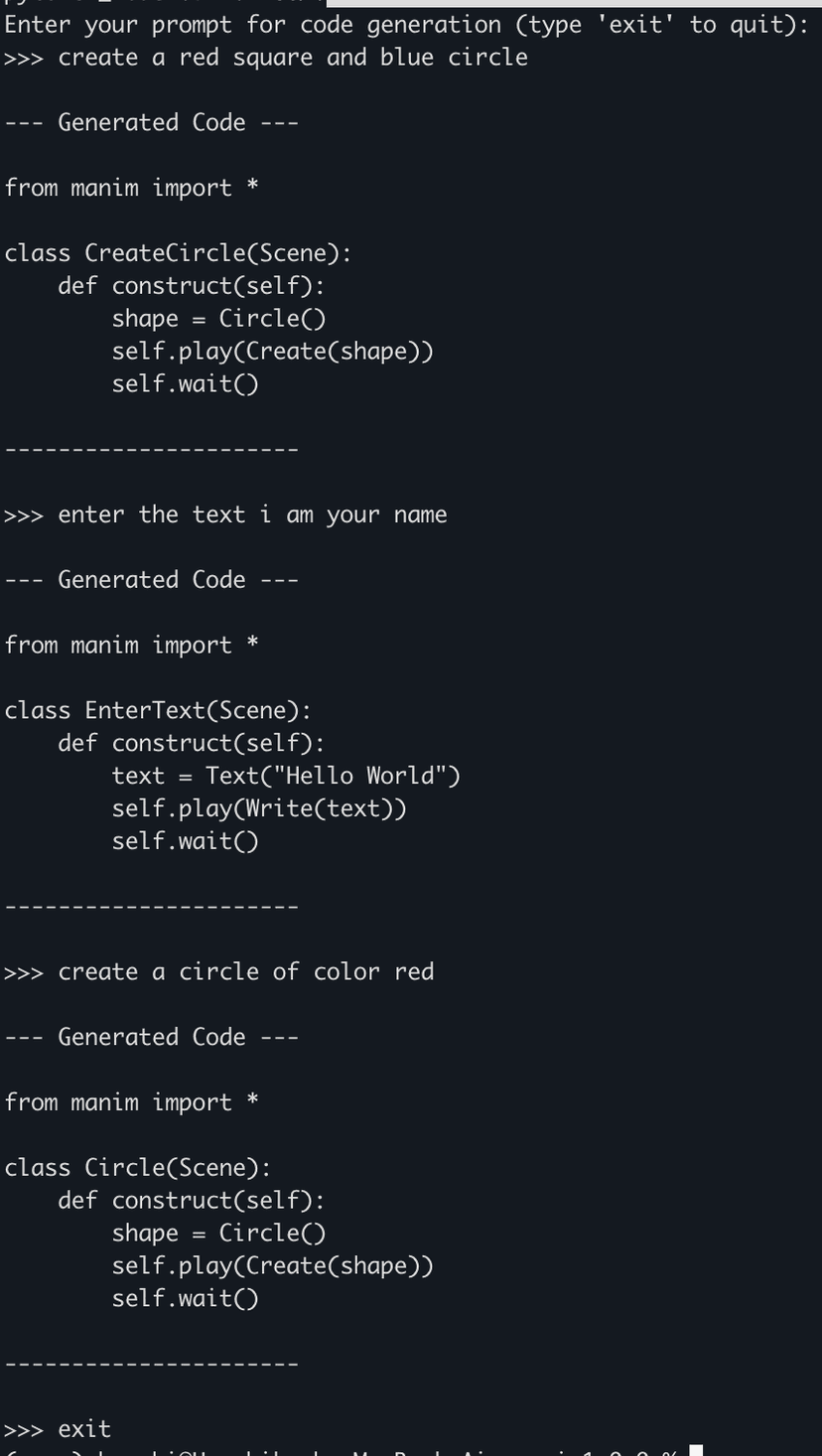Viewport: 822px width, 1456px height.
Task: Click 'from manim import *' above class EnterText
Action: point(131,646)
